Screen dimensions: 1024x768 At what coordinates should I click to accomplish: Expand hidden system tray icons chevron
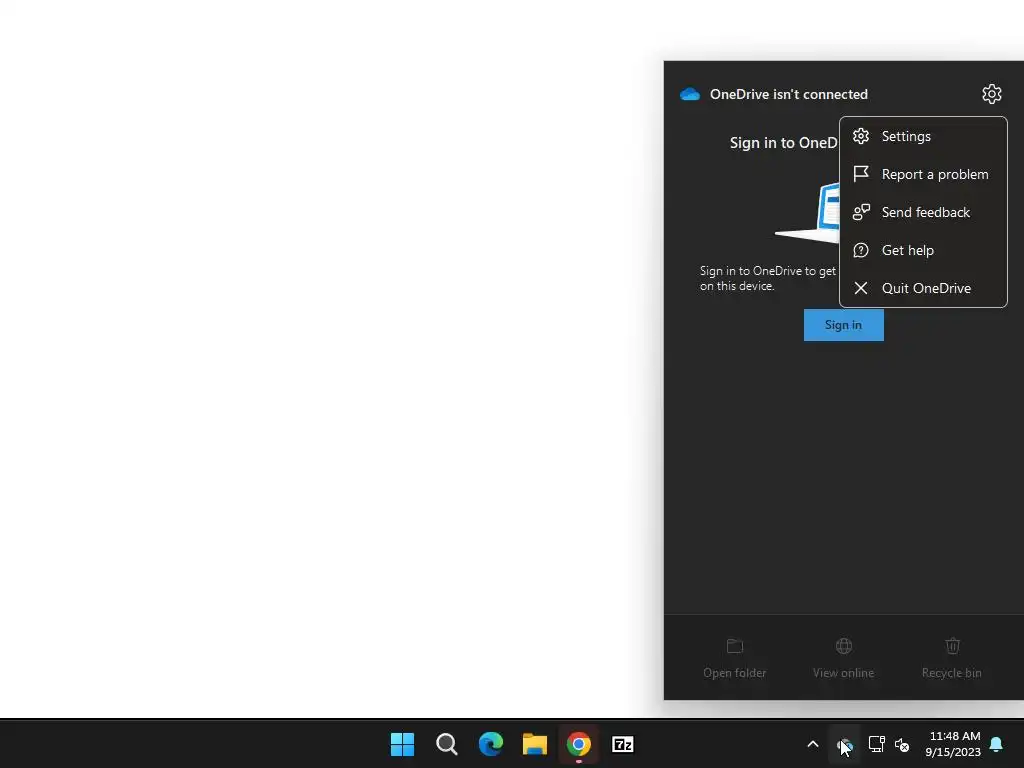pyautogui.click(x=813, y=744)
